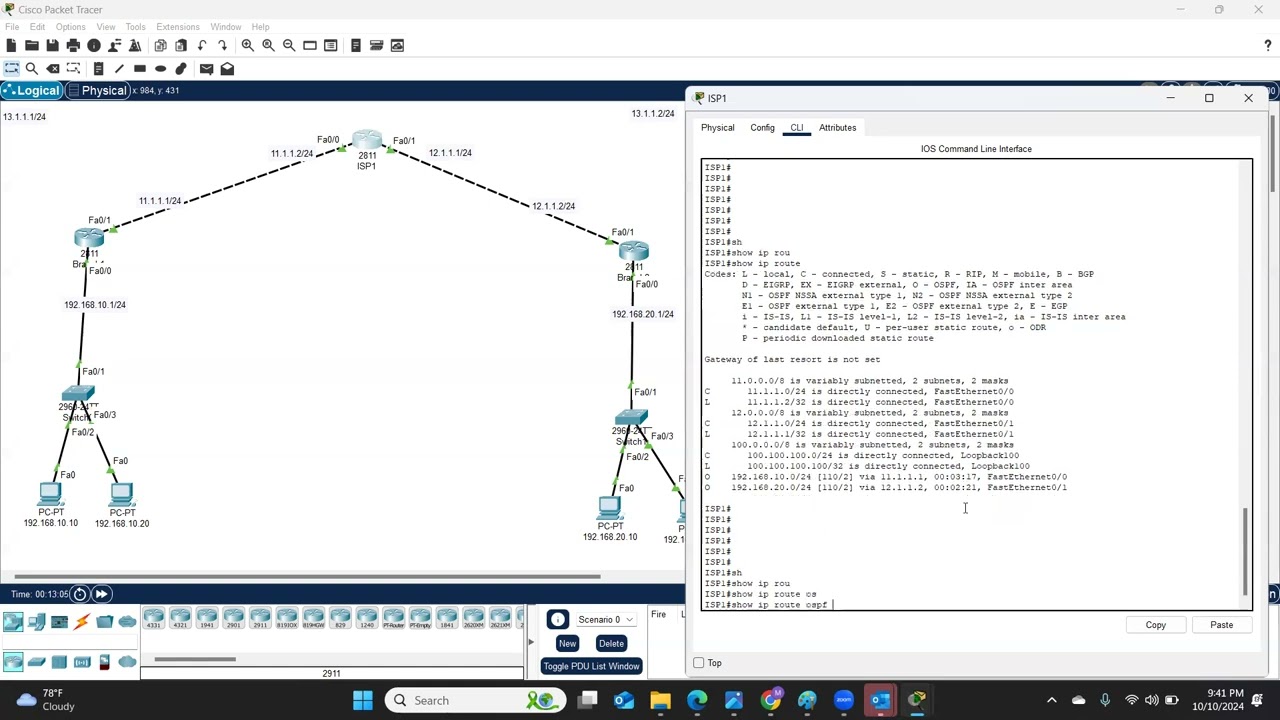Switch to the Physical tab in ISP1

717,128
